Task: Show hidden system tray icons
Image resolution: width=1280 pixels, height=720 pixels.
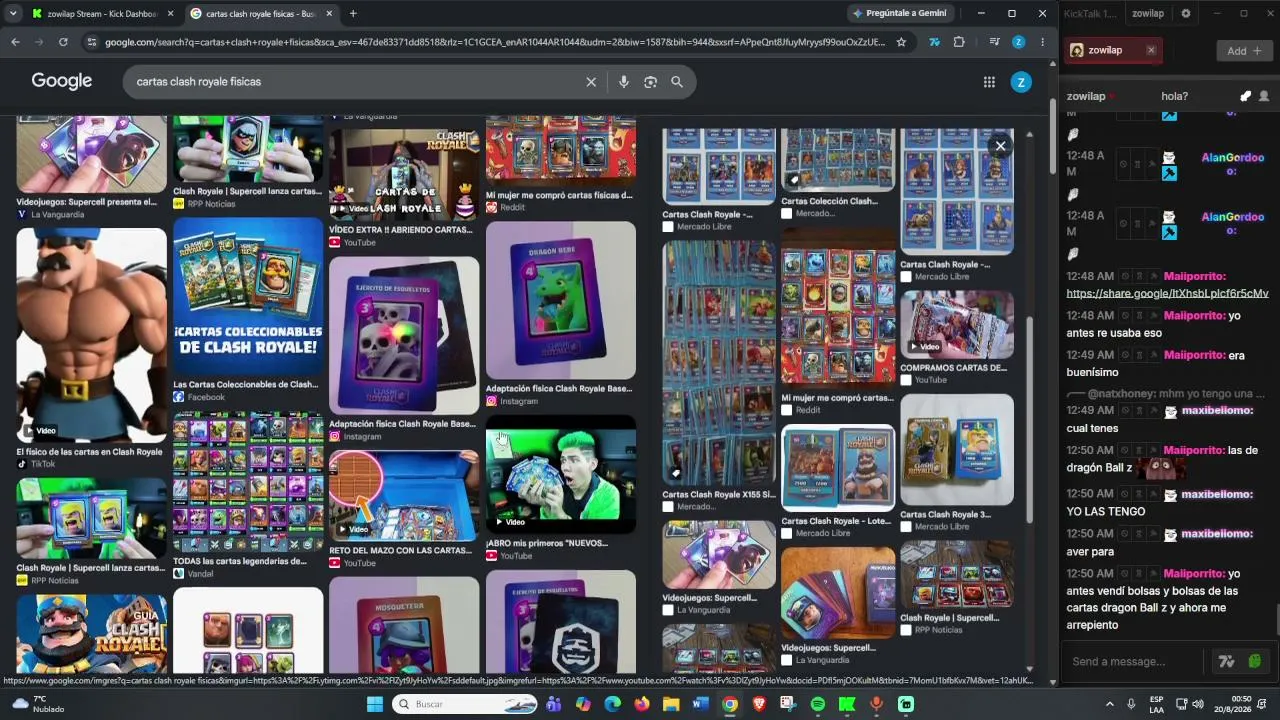Action: pos(1109,704)
